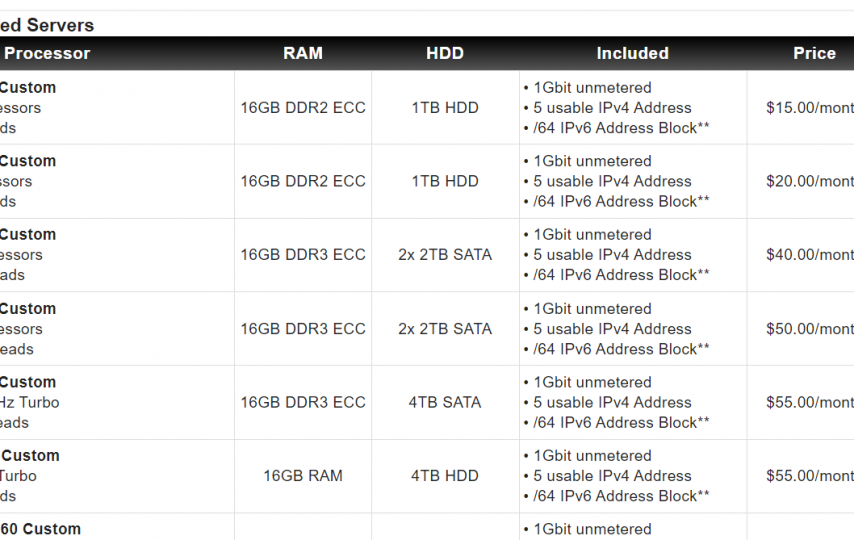The image size is (854, 540).
Task: Click the $20.00/month price
Action: 810,181
